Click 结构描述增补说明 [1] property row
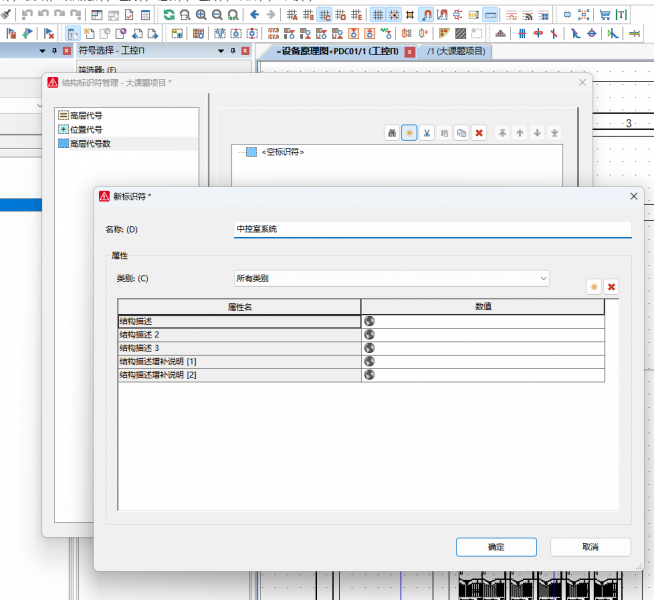Image resolution: width=654 pixels, height=600 pixels. point(361,362)
